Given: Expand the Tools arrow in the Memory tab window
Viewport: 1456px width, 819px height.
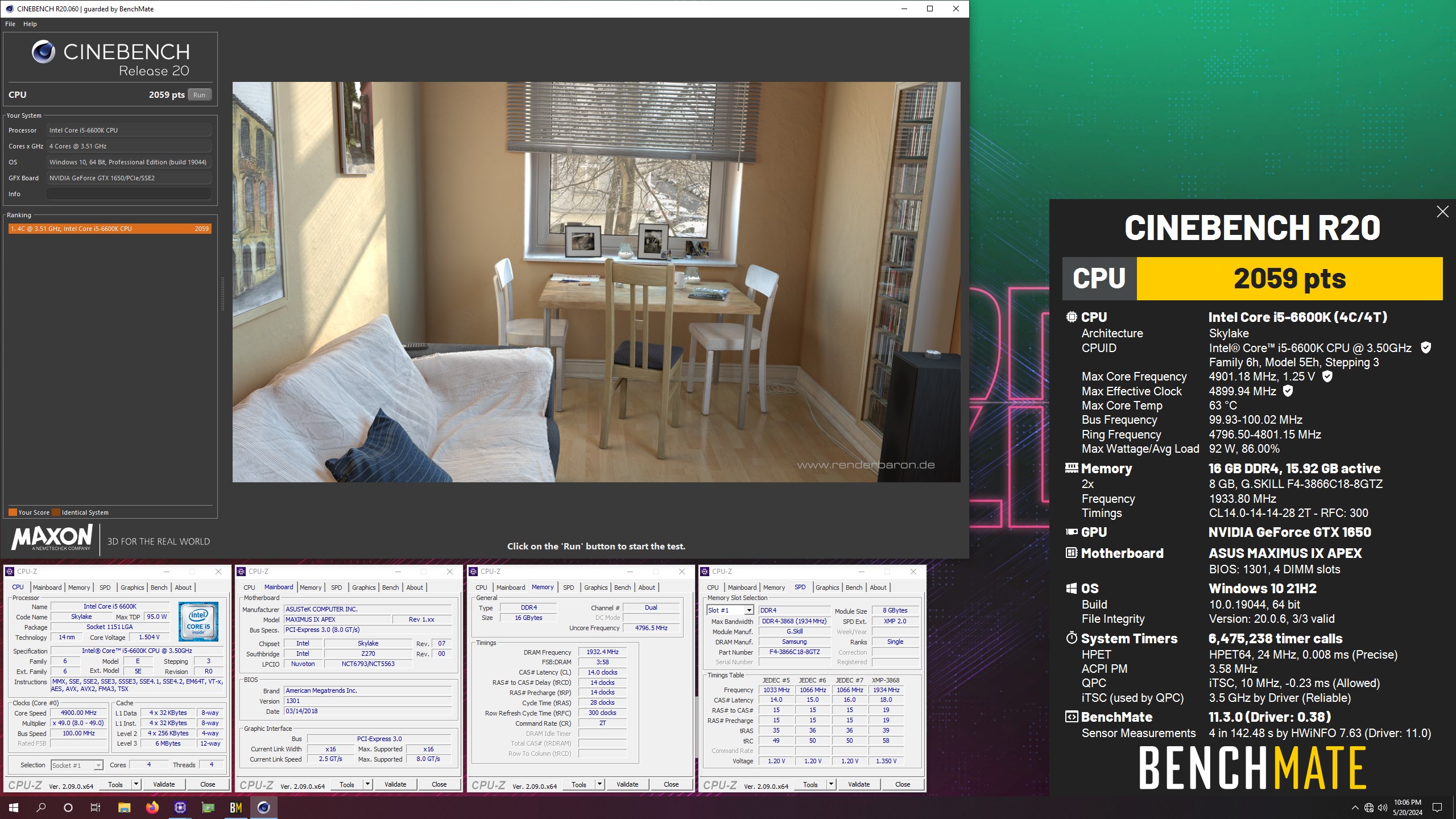Looking at the screenshot, I should [x=599, y=784].
